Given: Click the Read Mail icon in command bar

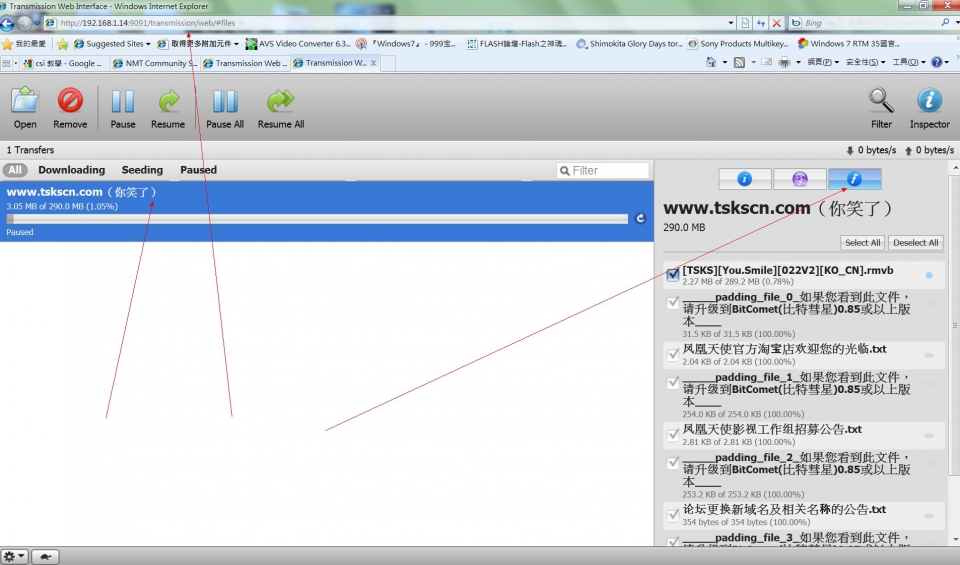Looking at the screenshot, I should click(767, 62).
